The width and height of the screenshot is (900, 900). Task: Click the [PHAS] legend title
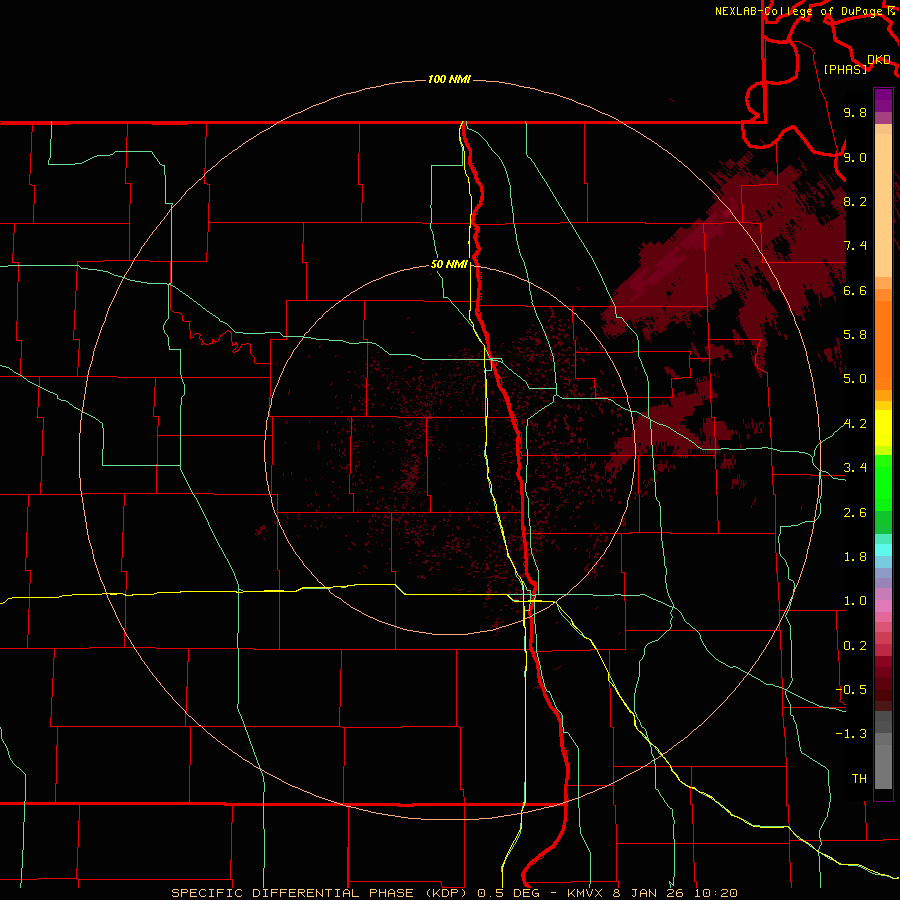pyautogui.click(x=845, y=69)
